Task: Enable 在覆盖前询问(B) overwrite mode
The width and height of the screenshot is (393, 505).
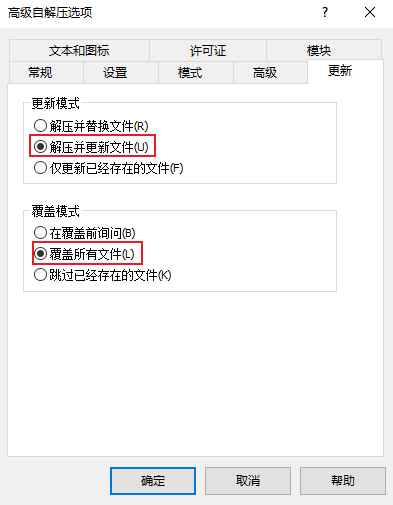Action: 85,233
